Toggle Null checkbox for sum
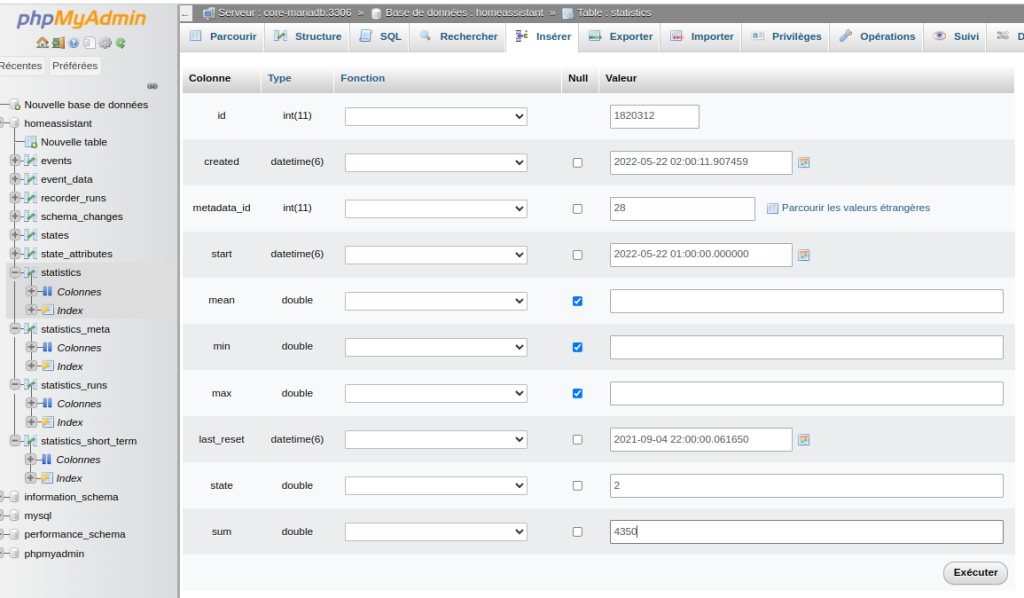 [x=577, y=532]
